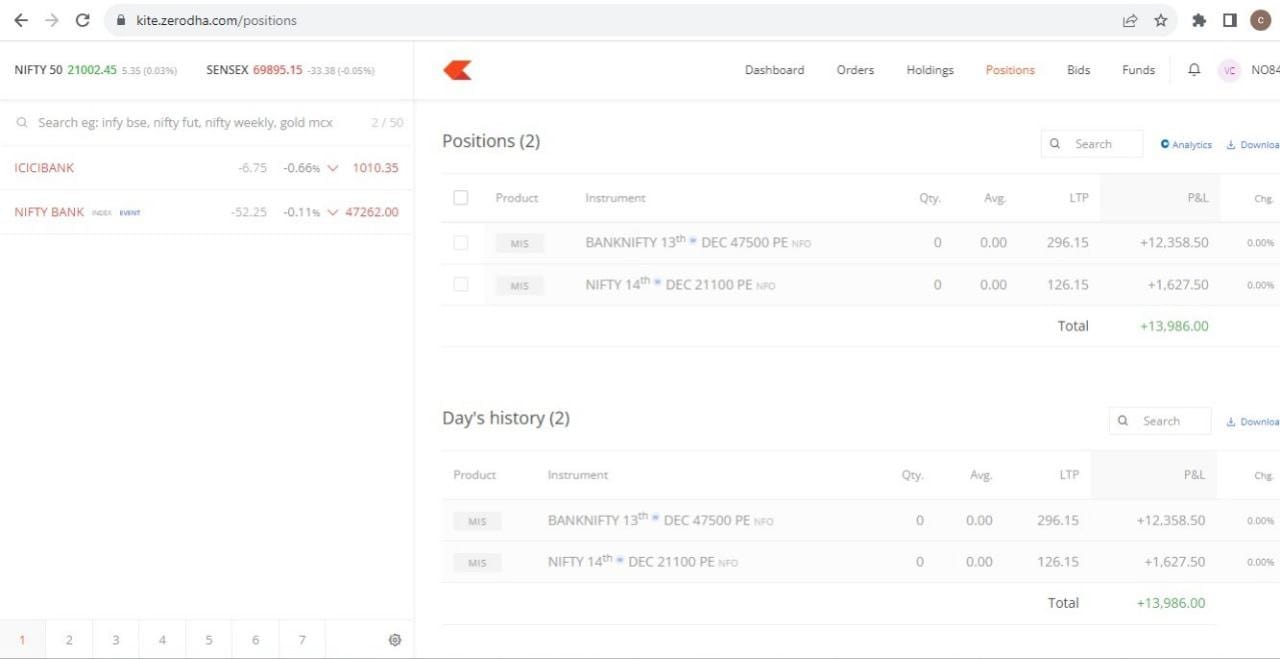Click the Kite logo icon
Image resolution: width=1280 pixels, height=659 pixels.
coord(457,70)
